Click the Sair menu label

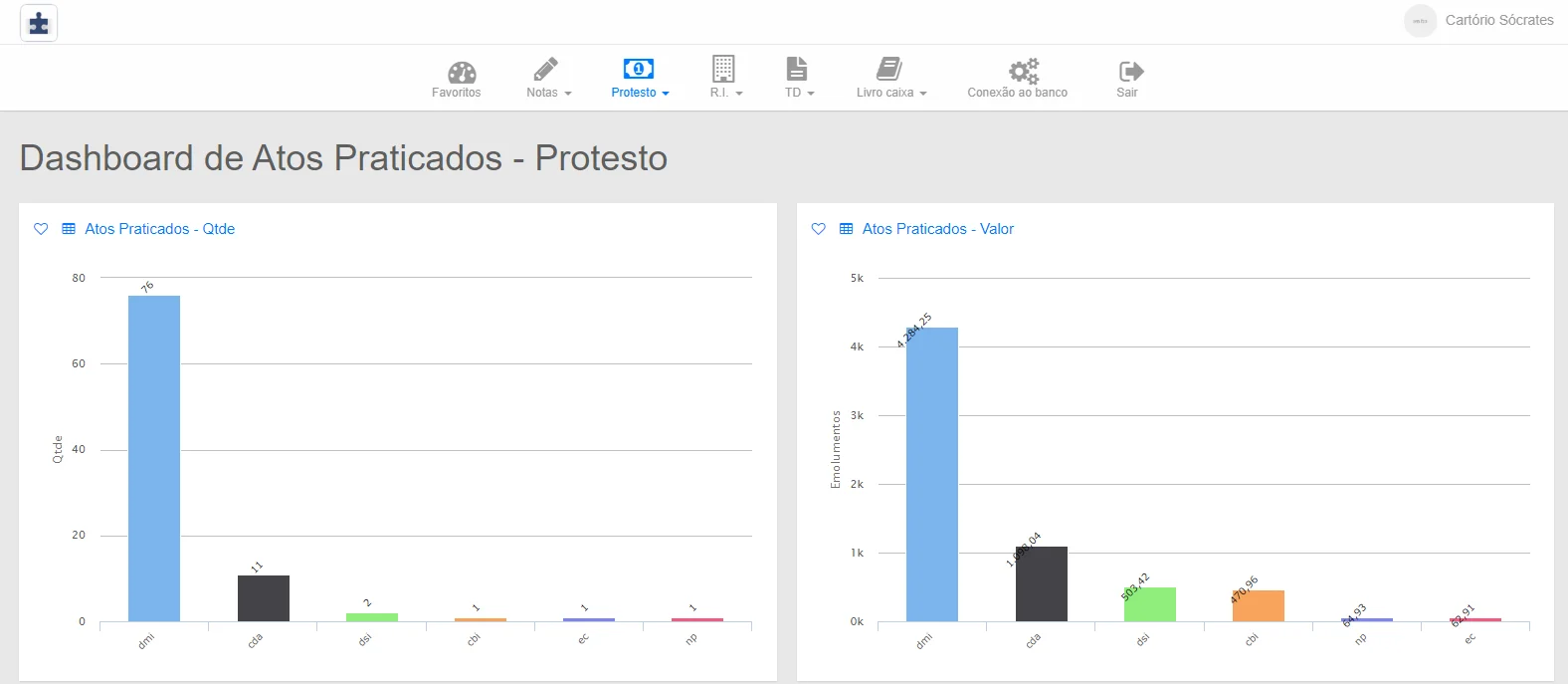(x=1127, y=93)
